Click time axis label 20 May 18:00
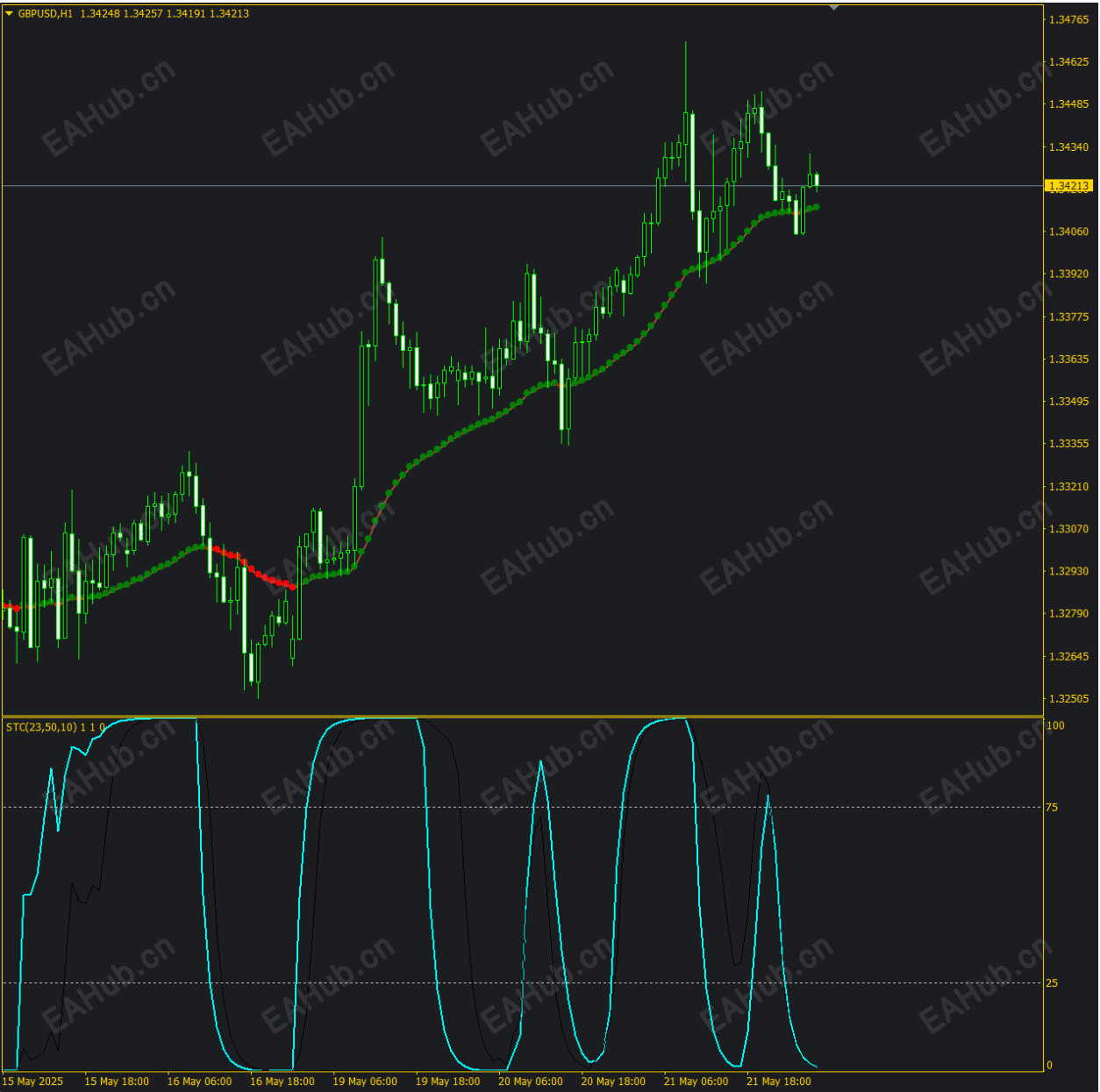 [x=613, y=1081]
